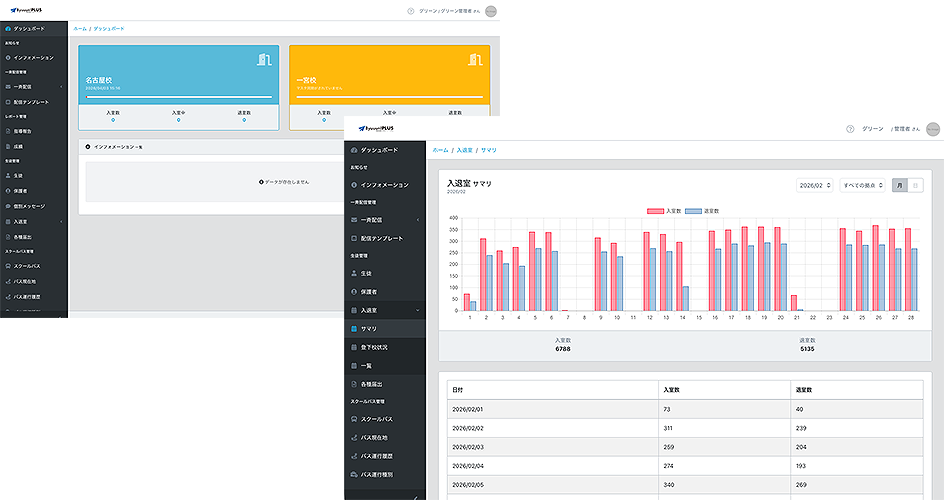Viewport: 944px width, 500px height.
Task: Click the user avatar in the back window header
Action: coord(491,11)
